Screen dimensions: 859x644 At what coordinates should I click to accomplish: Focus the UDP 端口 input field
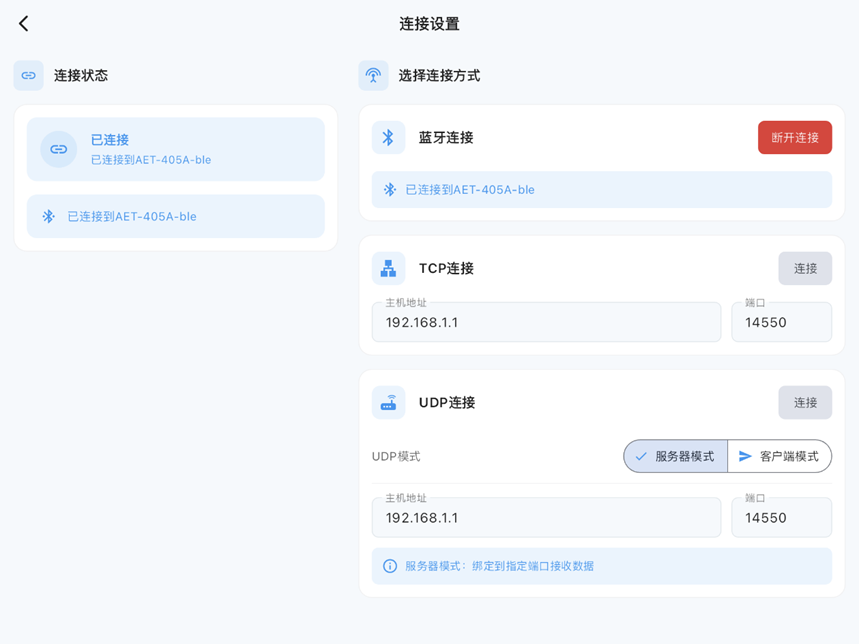(x=781, y=518)
